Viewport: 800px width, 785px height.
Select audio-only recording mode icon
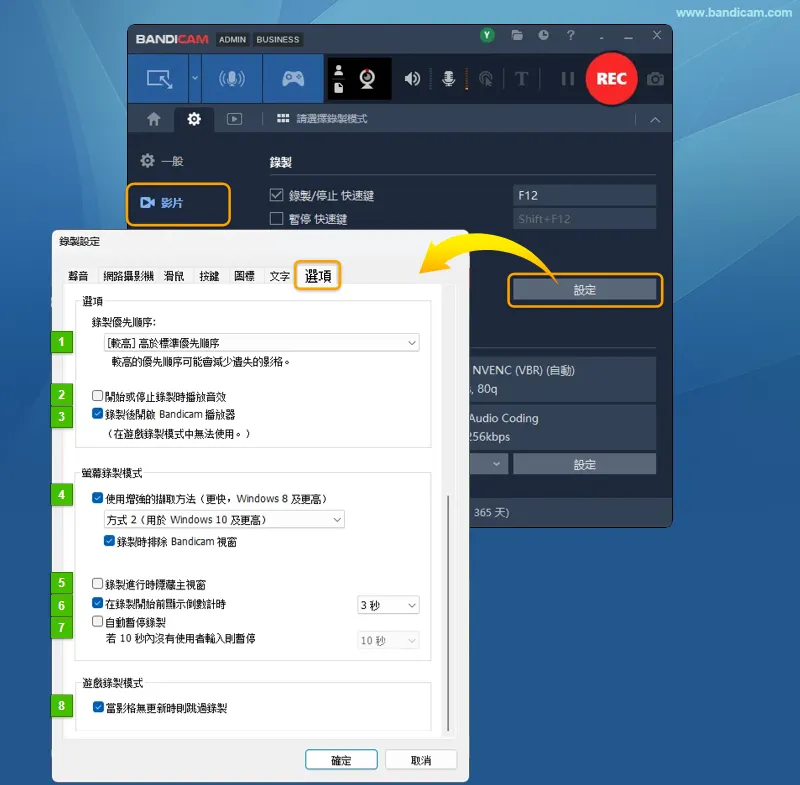coord(232,79)
